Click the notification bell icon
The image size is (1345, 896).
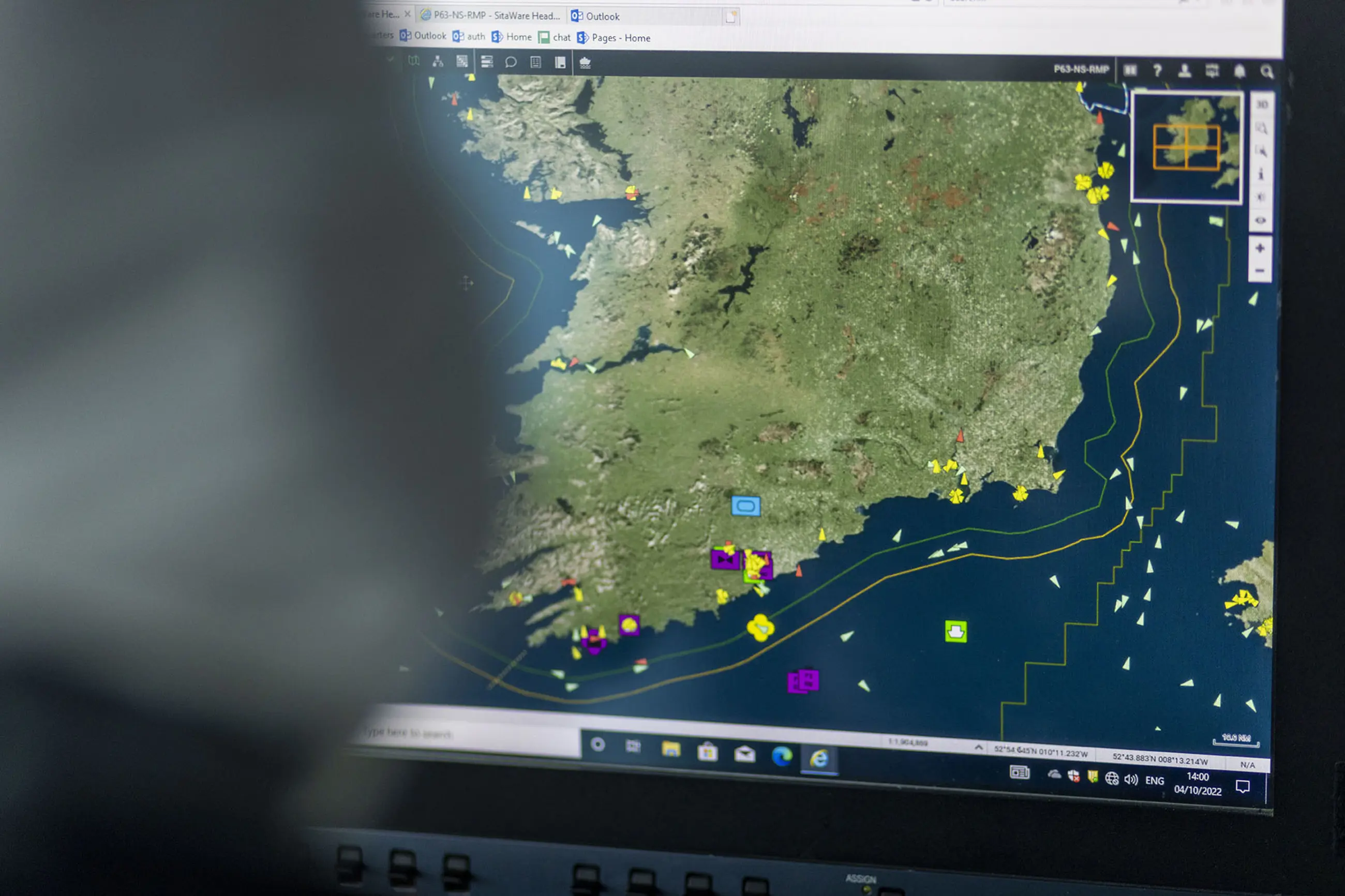point(1239,71)
